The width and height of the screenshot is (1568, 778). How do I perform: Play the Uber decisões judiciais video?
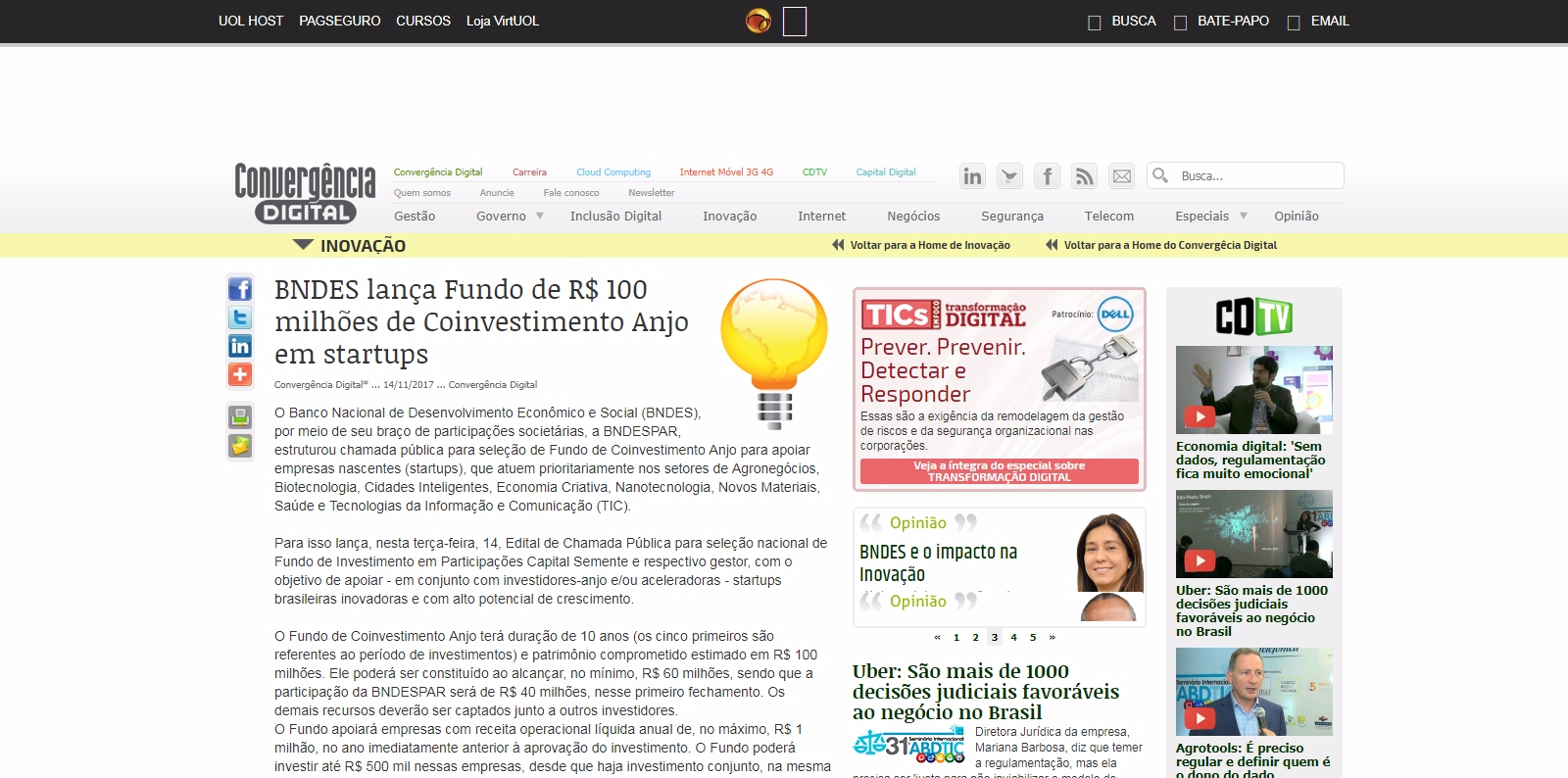1200,560
